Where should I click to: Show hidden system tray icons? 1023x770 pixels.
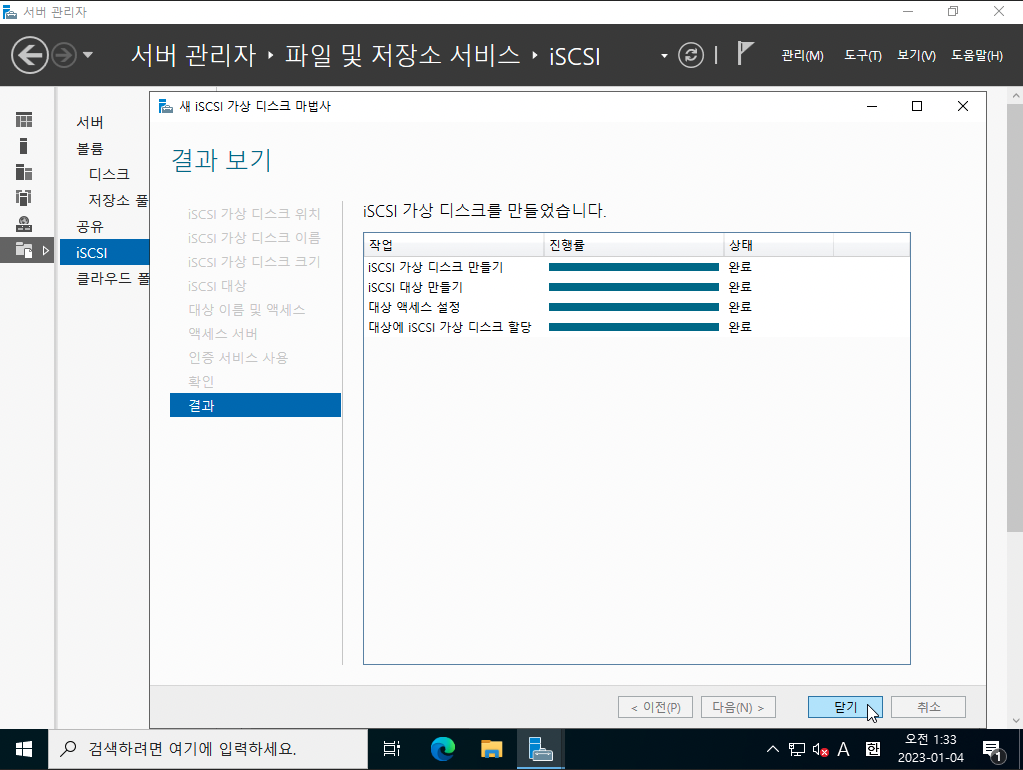772,749
